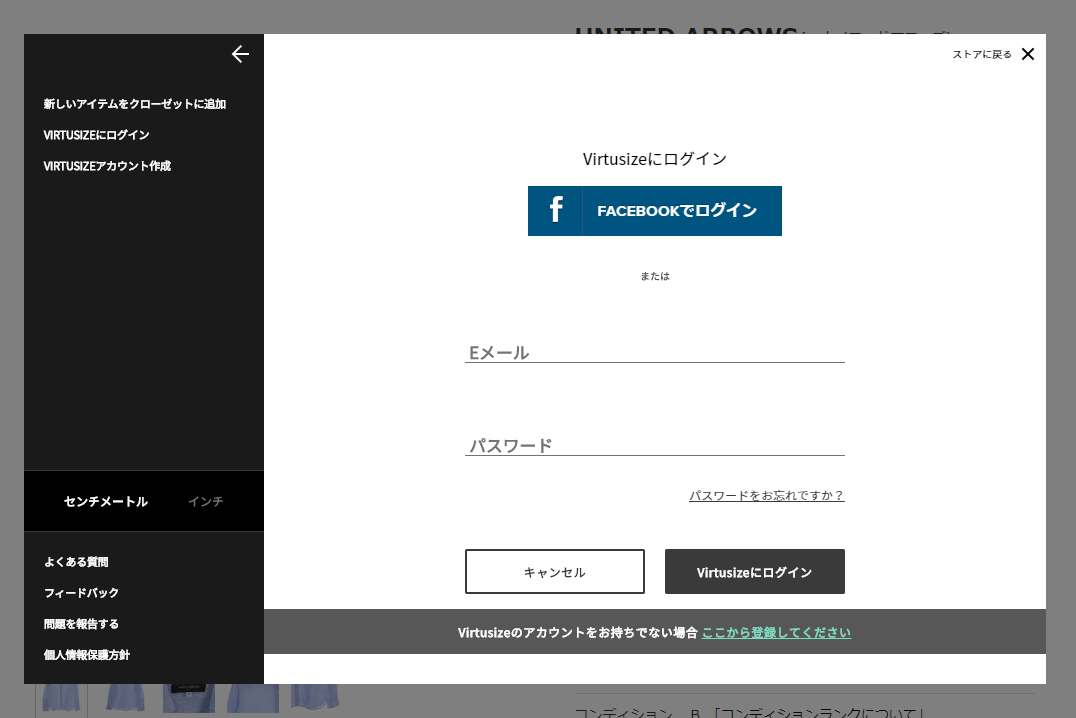Screen dimensions: 1076x718
Task: Click the back arrow in sidebar
Action: pos(240,54)
